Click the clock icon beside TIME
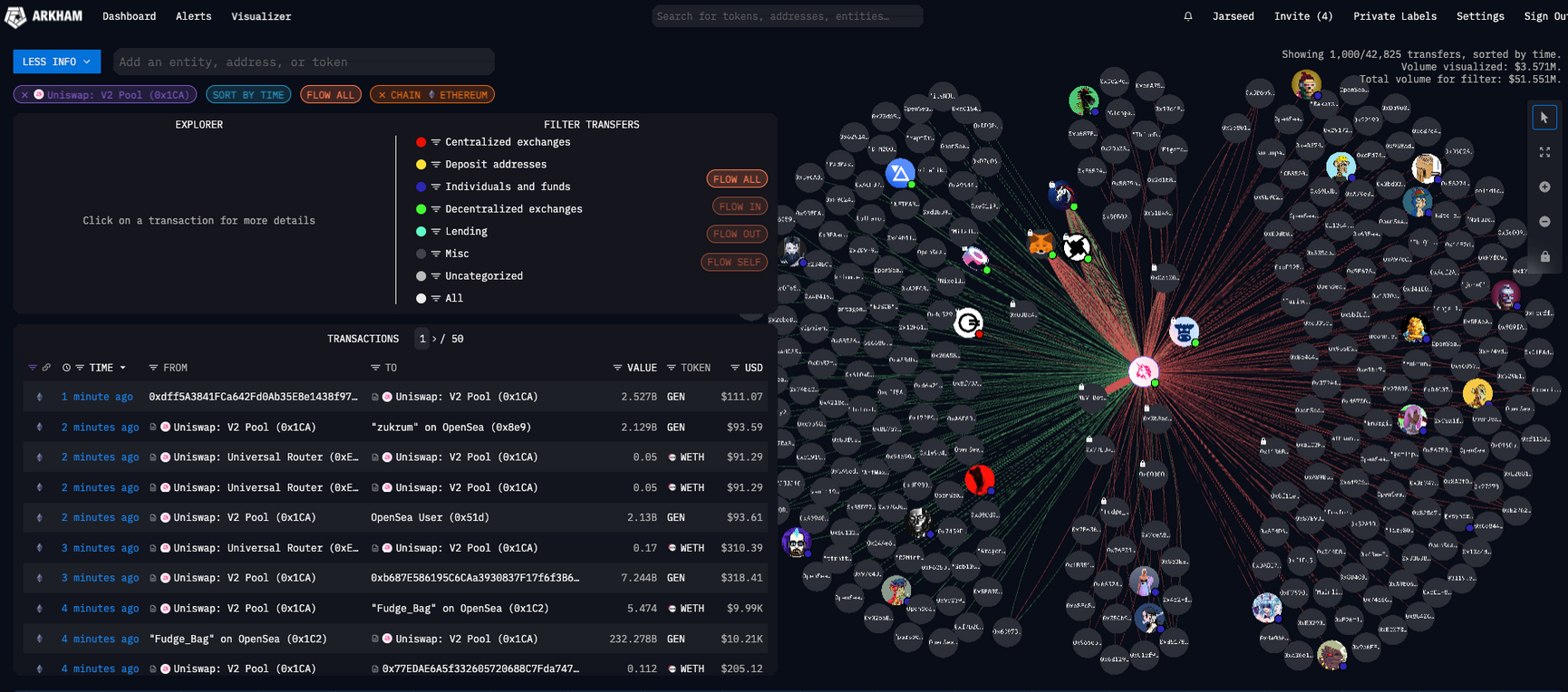The image size is (1568, 692). coord(66,368)
